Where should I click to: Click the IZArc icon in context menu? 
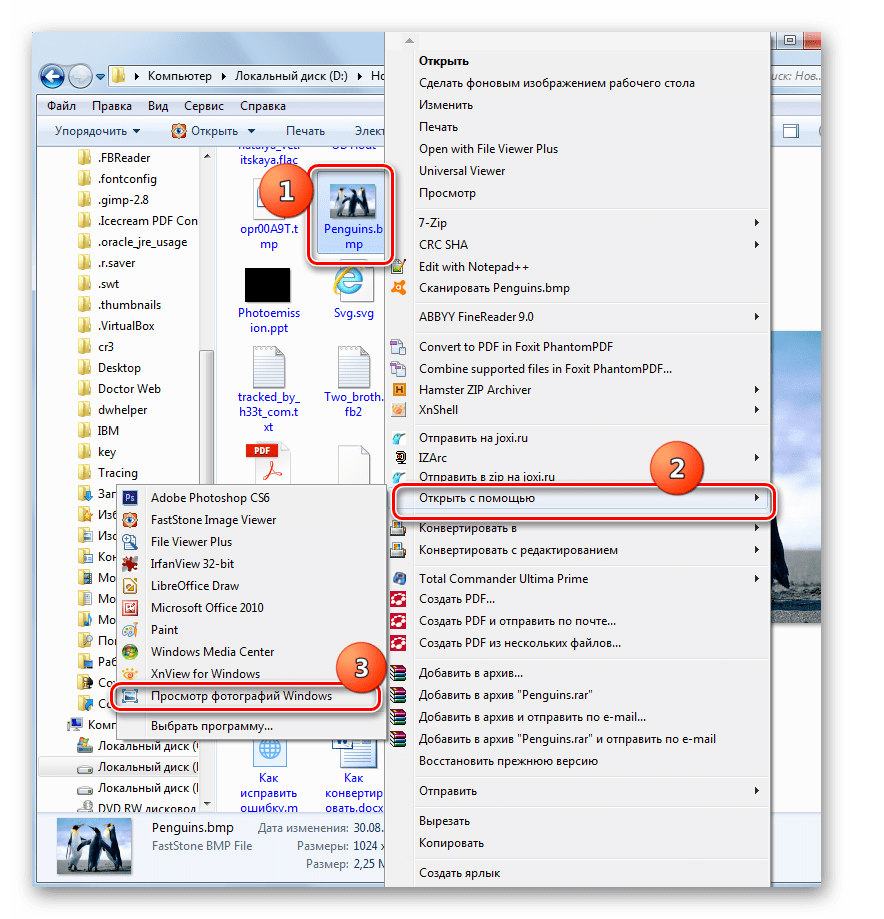click(x=400, y=457)
